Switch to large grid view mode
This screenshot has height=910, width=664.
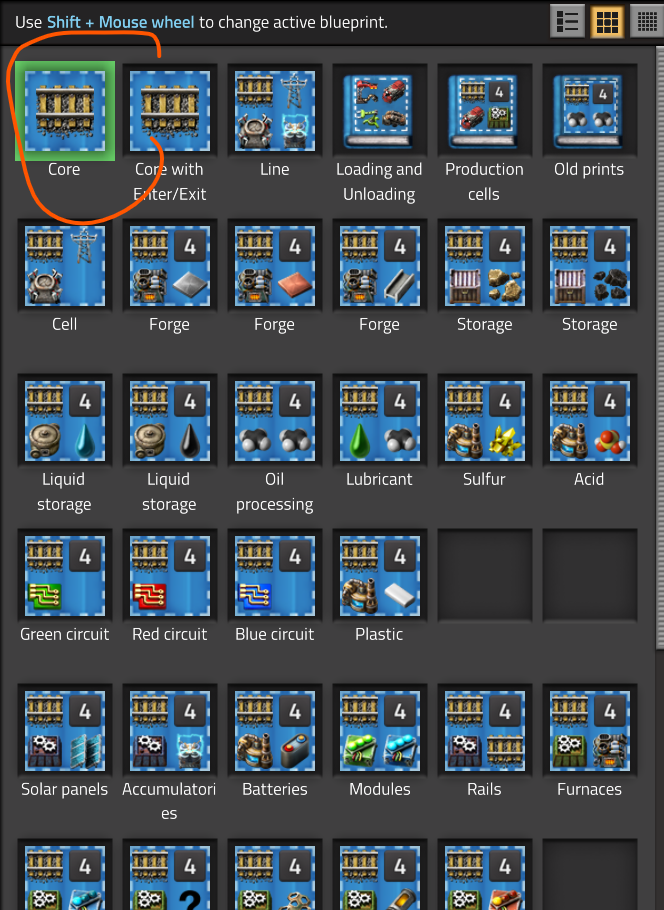pos(607,22)
